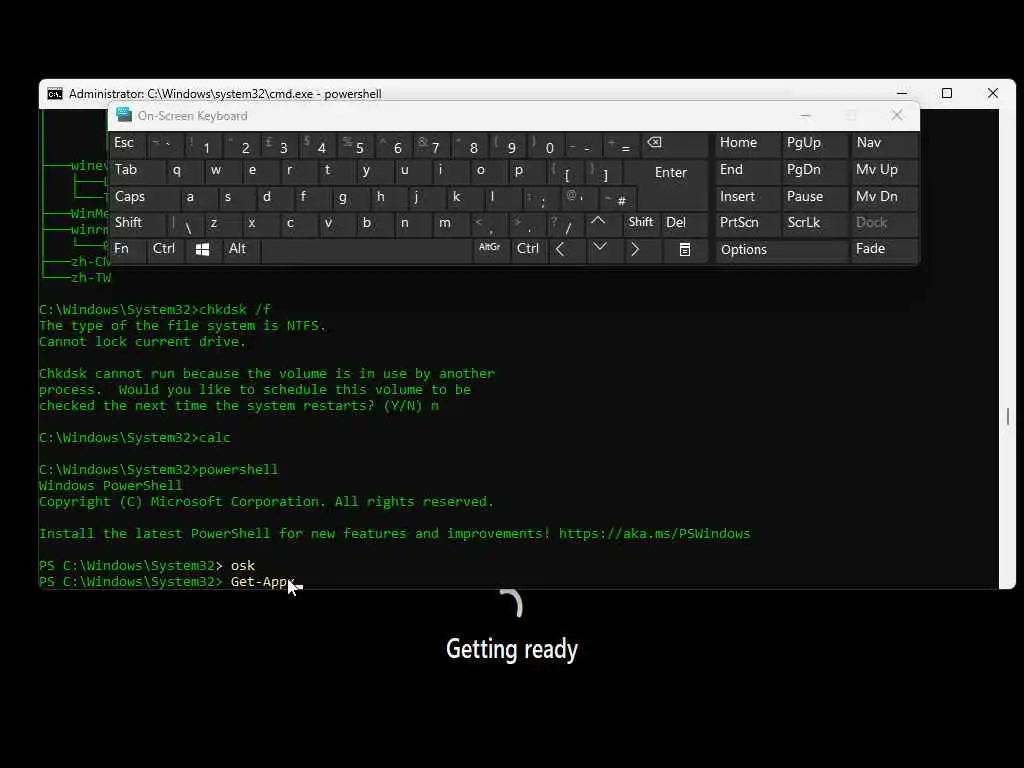The height and width of the screenshot is (768, 1024).
Task: Tap the left arrow key
Action: pos(560,249)
